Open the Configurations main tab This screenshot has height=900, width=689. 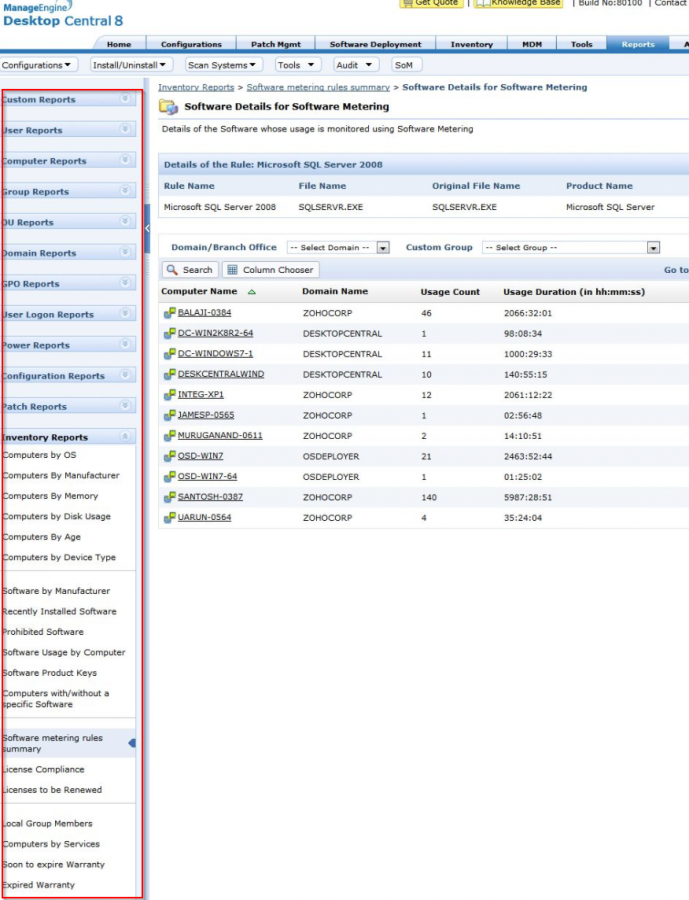(191, 44)
